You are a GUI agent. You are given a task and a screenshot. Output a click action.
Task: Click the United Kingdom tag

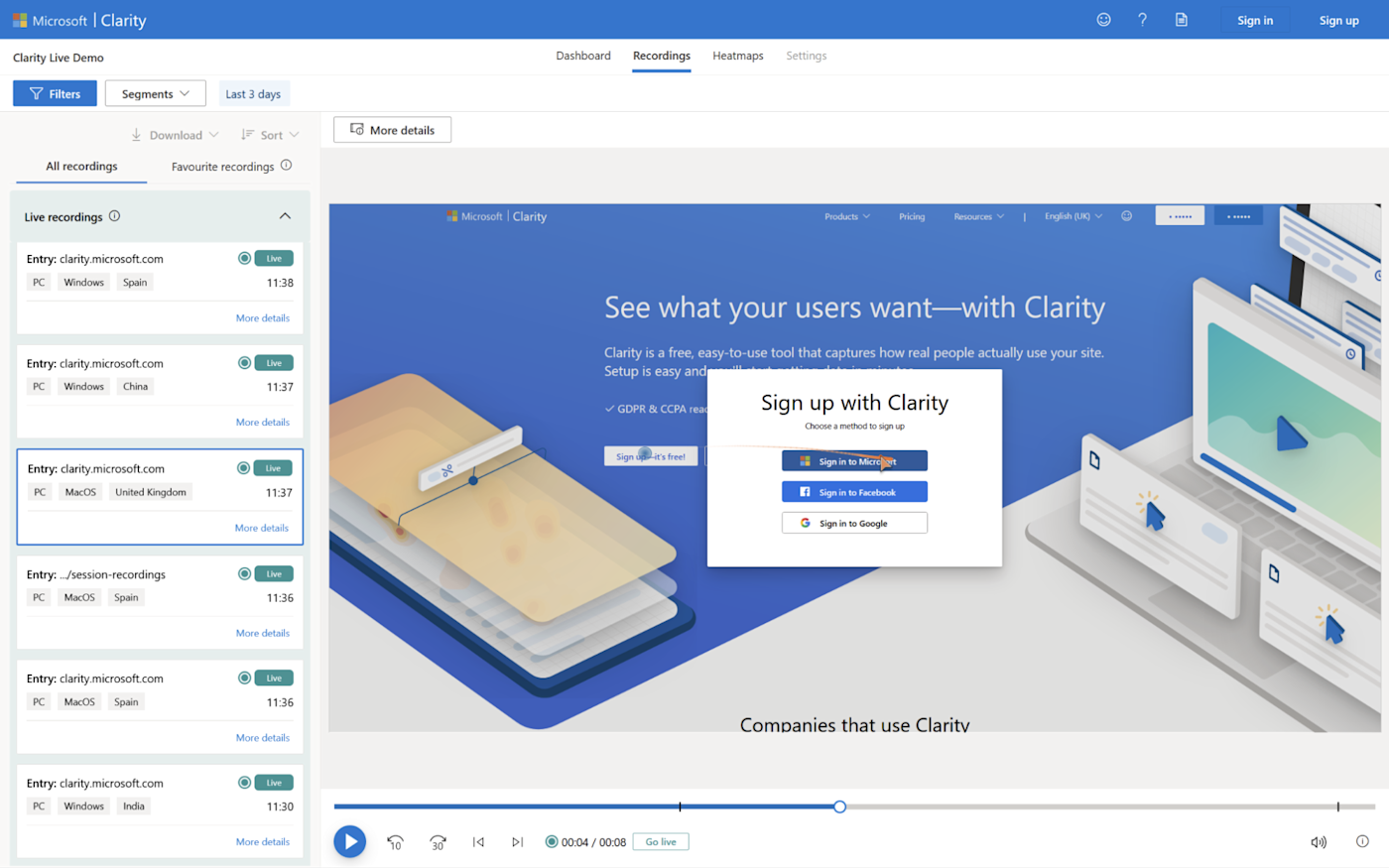151,492
